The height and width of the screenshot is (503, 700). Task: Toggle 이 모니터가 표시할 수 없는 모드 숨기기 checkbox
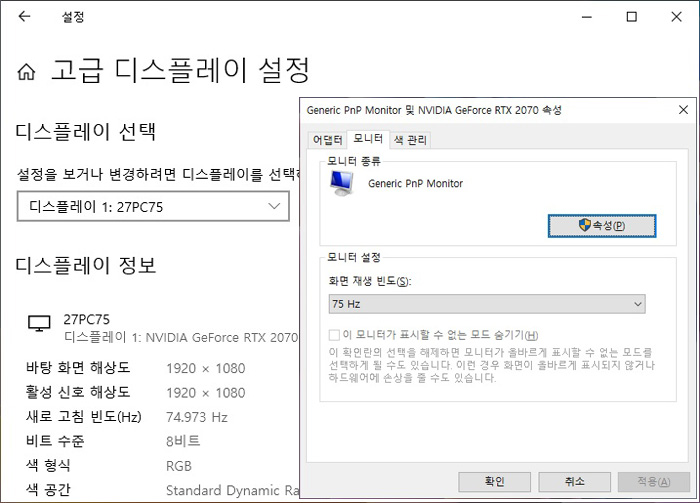coord(334,335)
